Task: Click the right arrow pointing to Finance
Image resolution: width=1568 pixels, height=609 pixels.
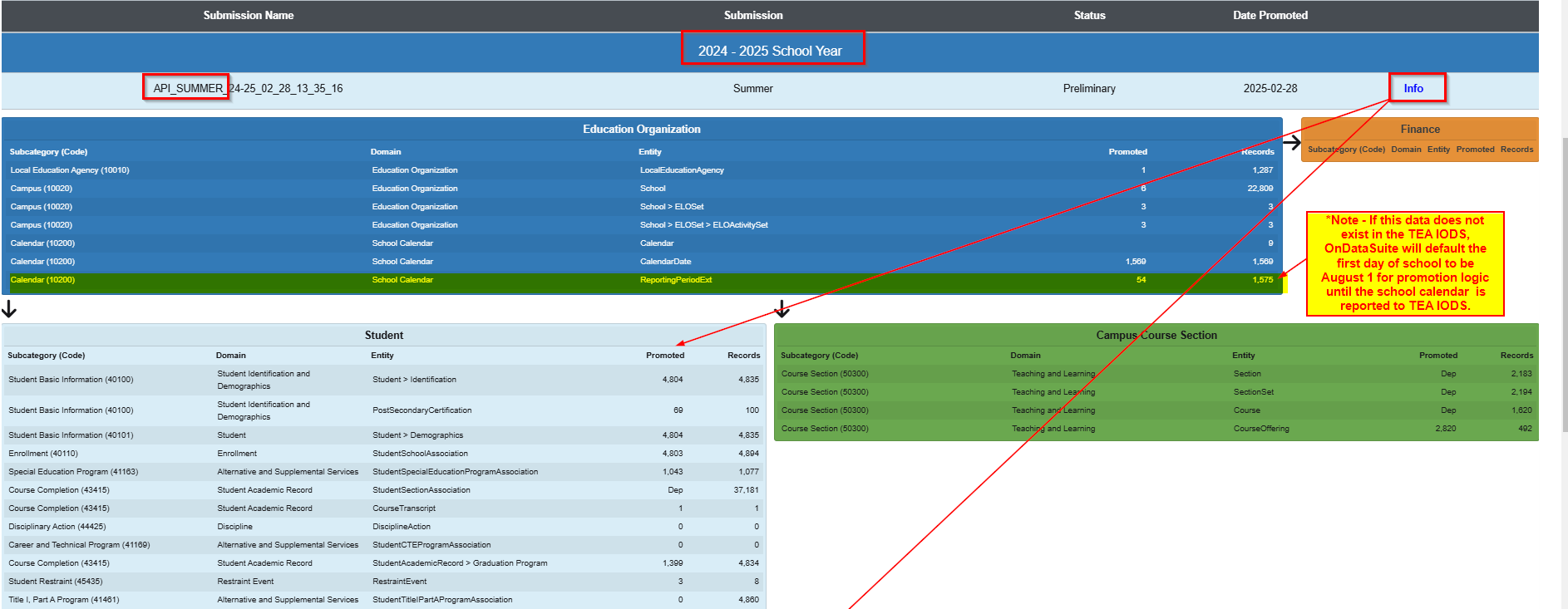Action: [x=1291, y=143]
